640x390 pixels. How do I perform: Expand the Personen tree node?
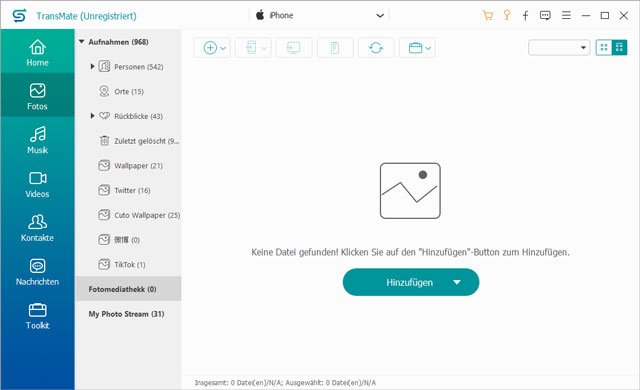tap(92, 66)
